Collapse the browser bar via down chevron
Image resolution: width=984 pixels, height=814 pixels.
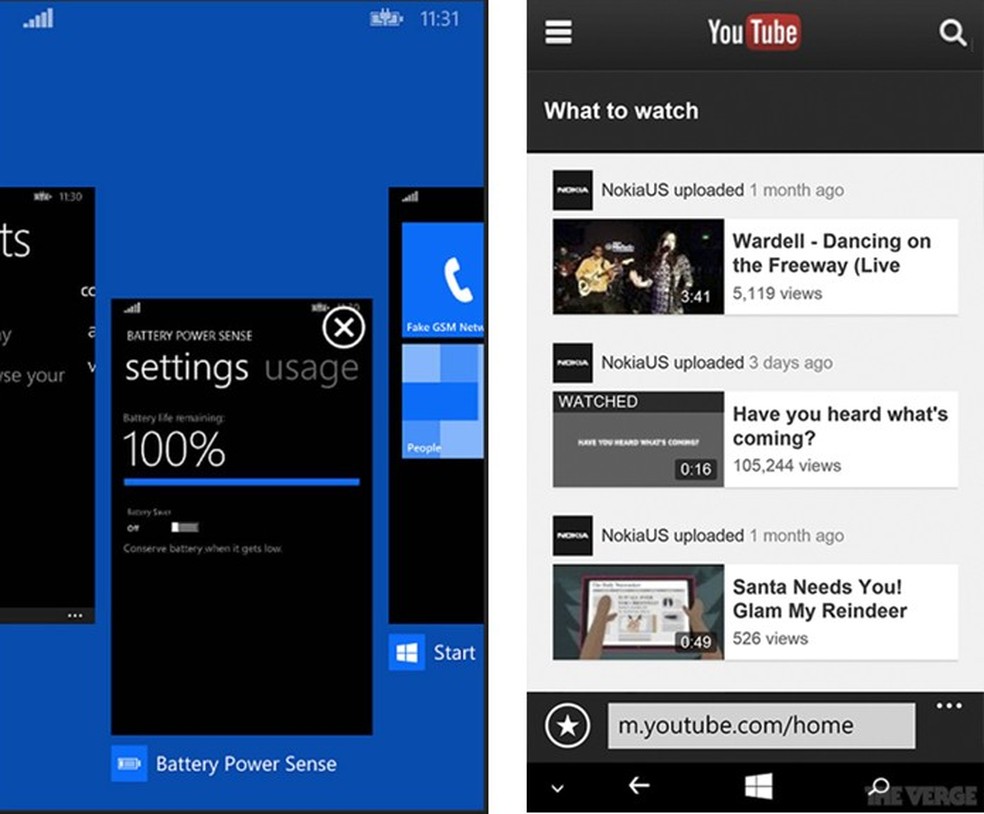tap(559, 787)
